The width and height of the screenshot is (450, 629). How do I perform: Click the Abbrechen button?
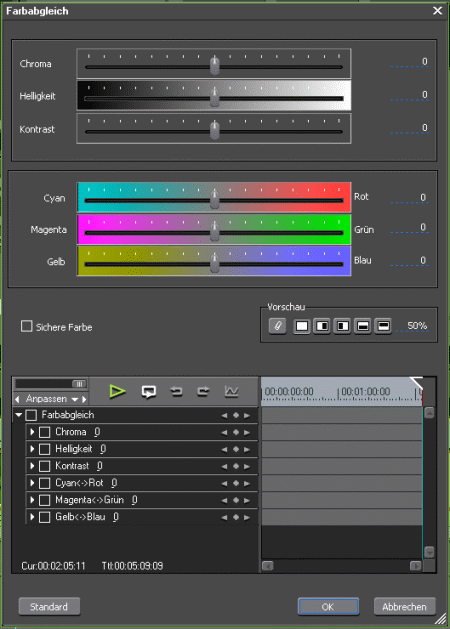404,607
